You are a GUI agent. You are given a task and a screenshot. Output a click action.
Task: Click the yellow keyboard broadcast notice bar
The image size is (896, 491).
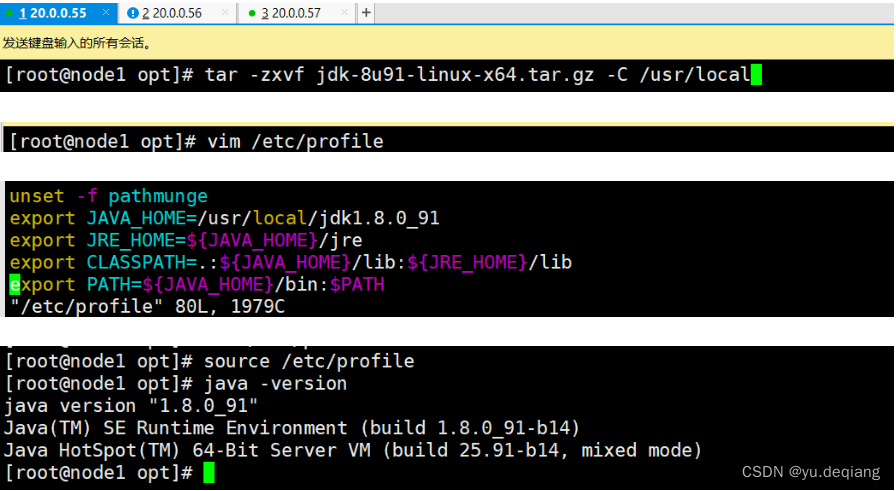[x=447, y=43]
